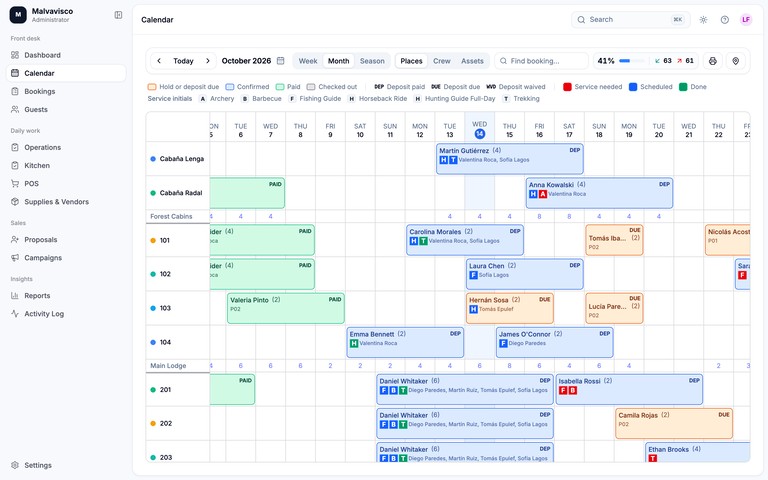768x480 pixels.
Task: Click Trekking icon on Ethan Brooks booking
Action: (x=652, y=458)
